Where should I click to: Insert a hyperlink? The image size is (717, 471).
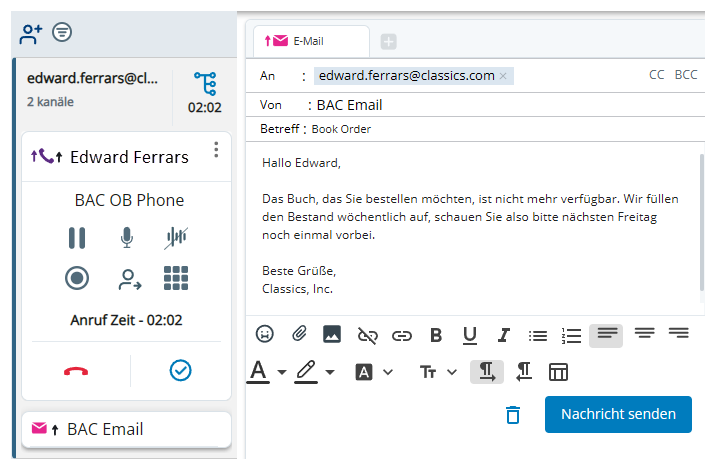pyautogui.click(x=402, y=337)
